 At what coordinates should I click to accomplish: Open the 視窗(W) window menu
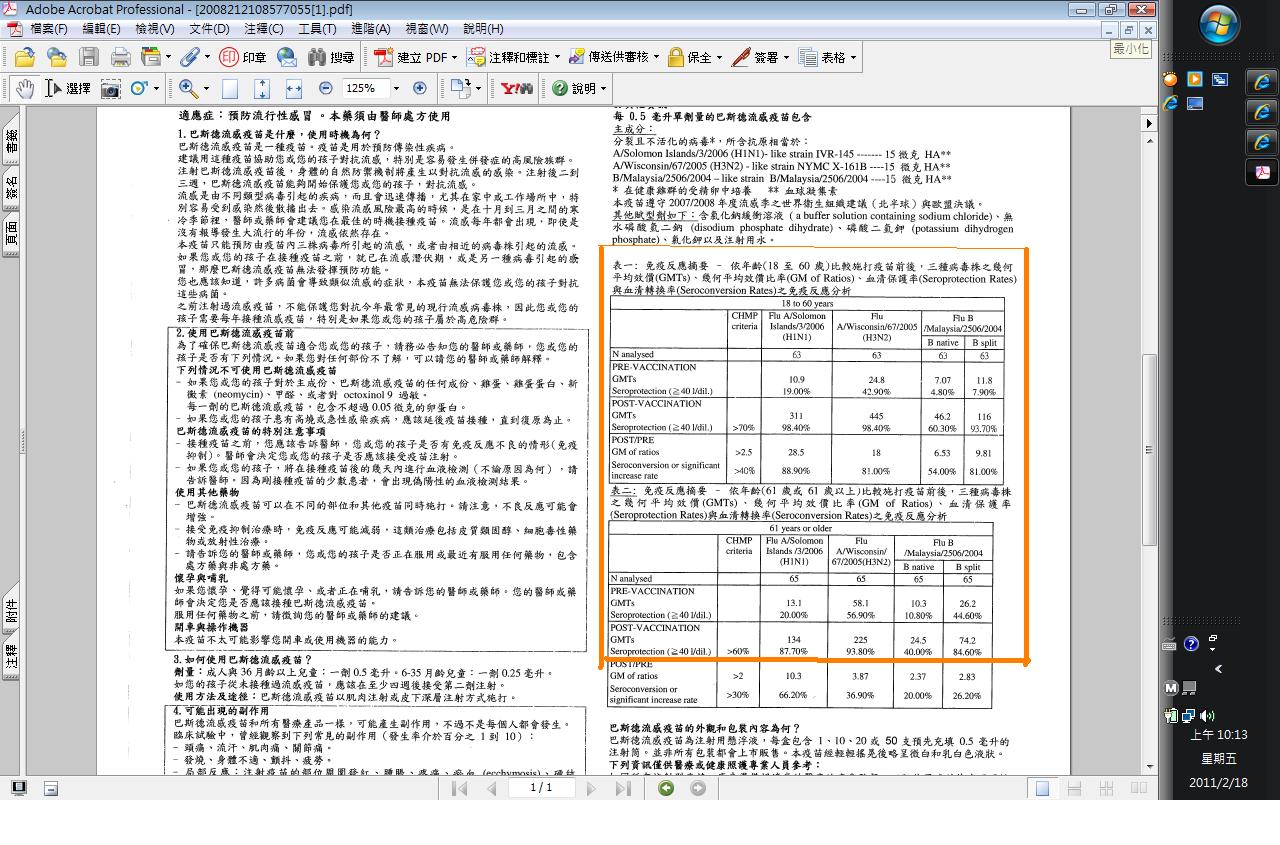click(427, 29)
